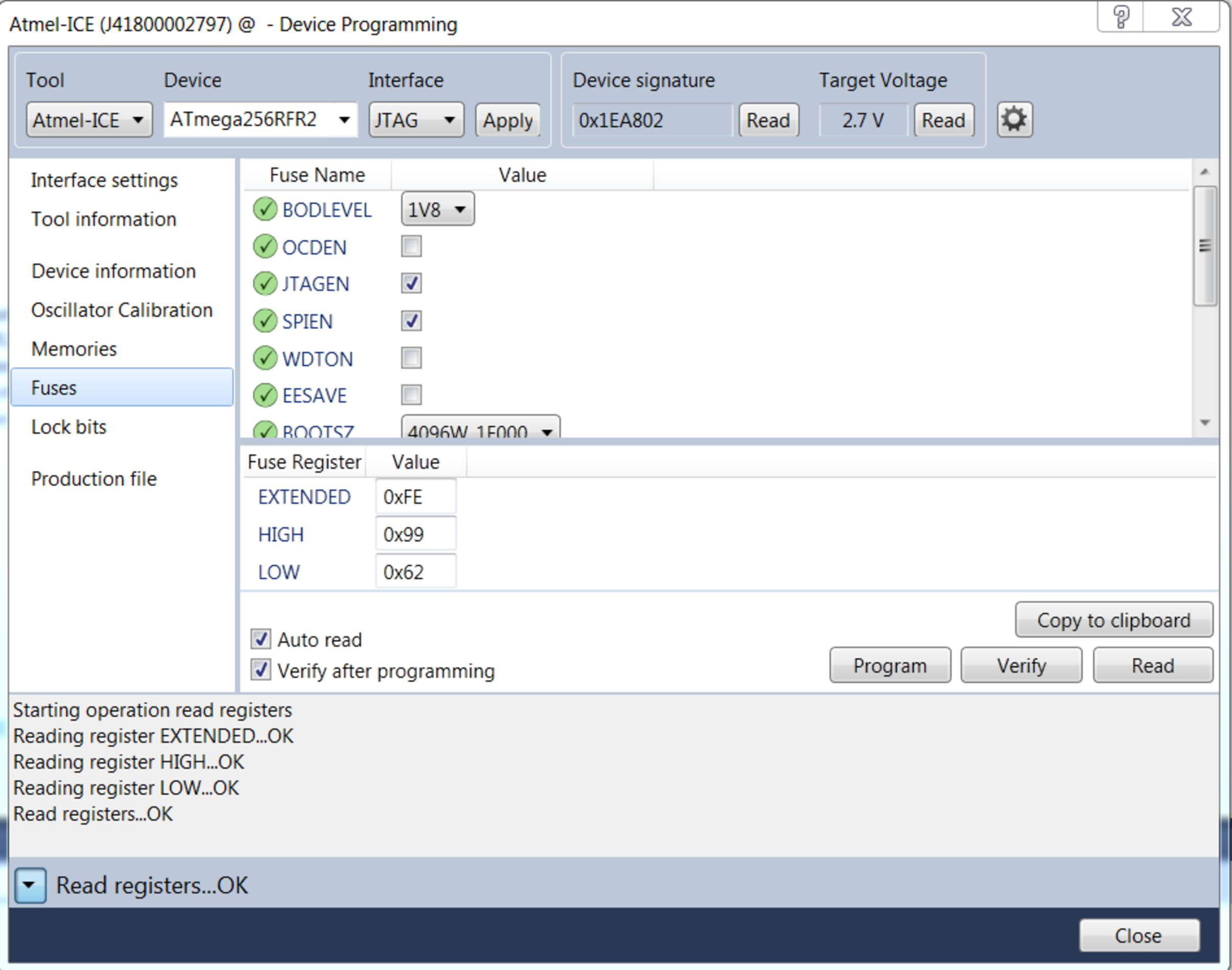Open Device information page
Viewport: 1232px width, 970px height.
(113, 271)
